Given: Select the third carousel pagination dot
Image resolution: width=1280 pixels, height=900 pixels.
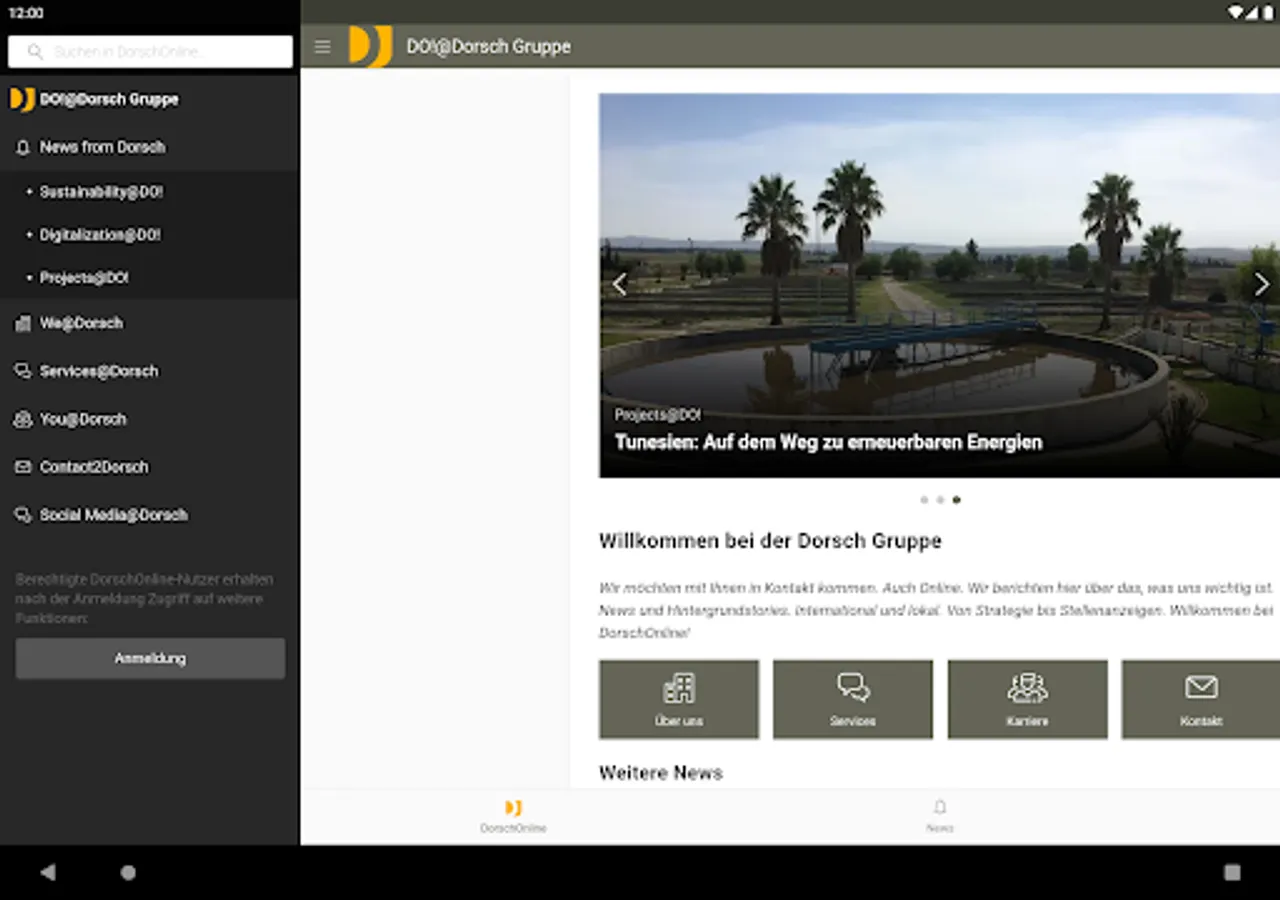Looking at the screenshot, I should [956, 500].
